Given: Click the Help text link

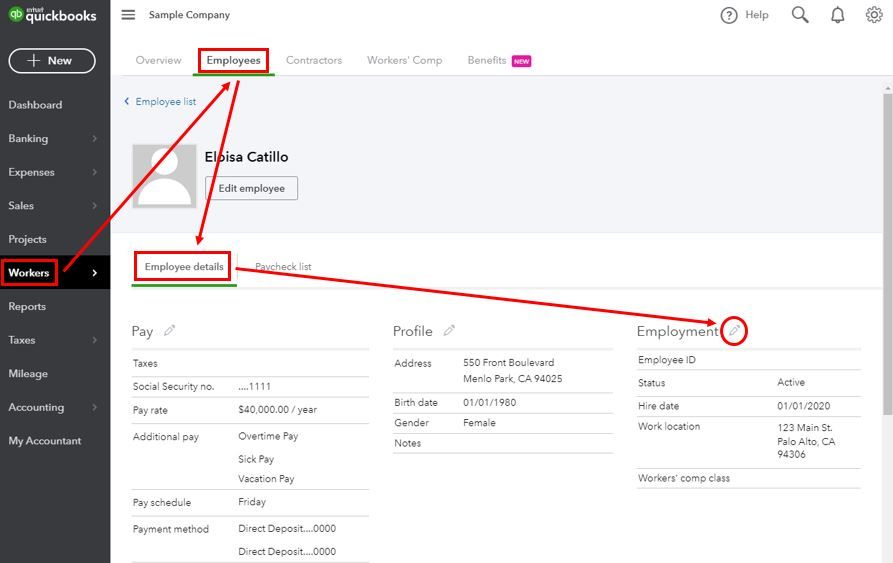Looking at the screenshot, I should (x=756, y=15).
